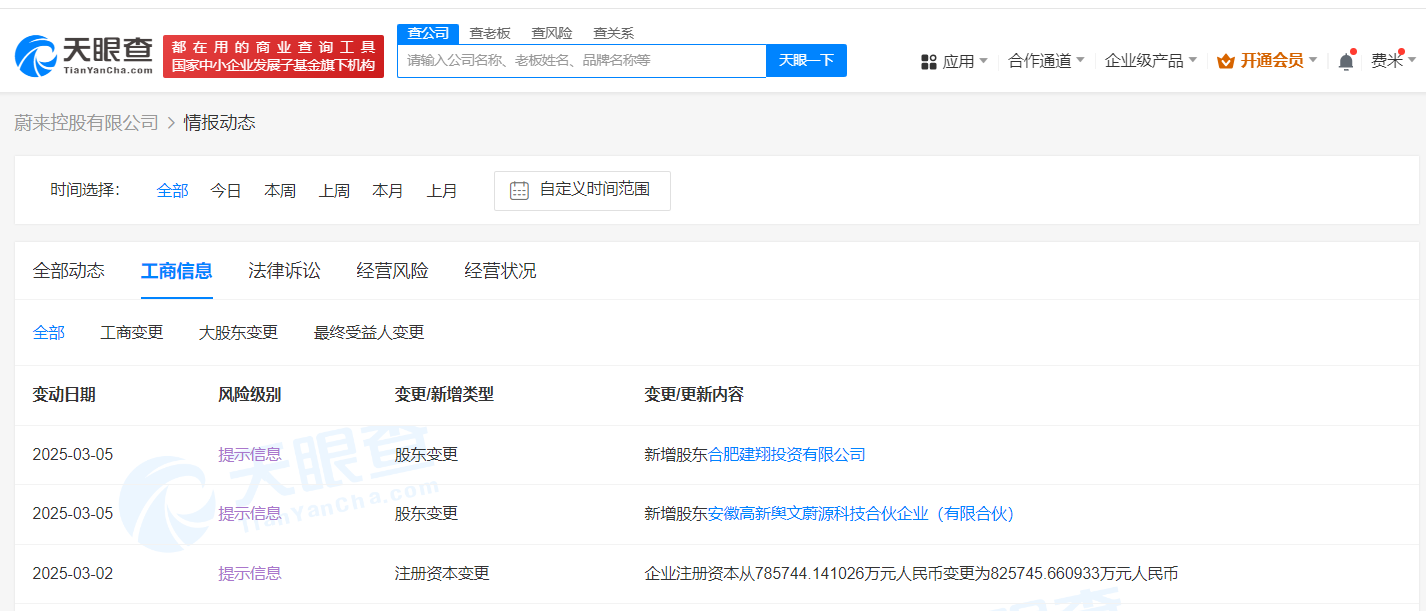This screenshot has width=1426, height=611.
Task: Click the 天眼一下 search button
Action: tap(806, 60)
